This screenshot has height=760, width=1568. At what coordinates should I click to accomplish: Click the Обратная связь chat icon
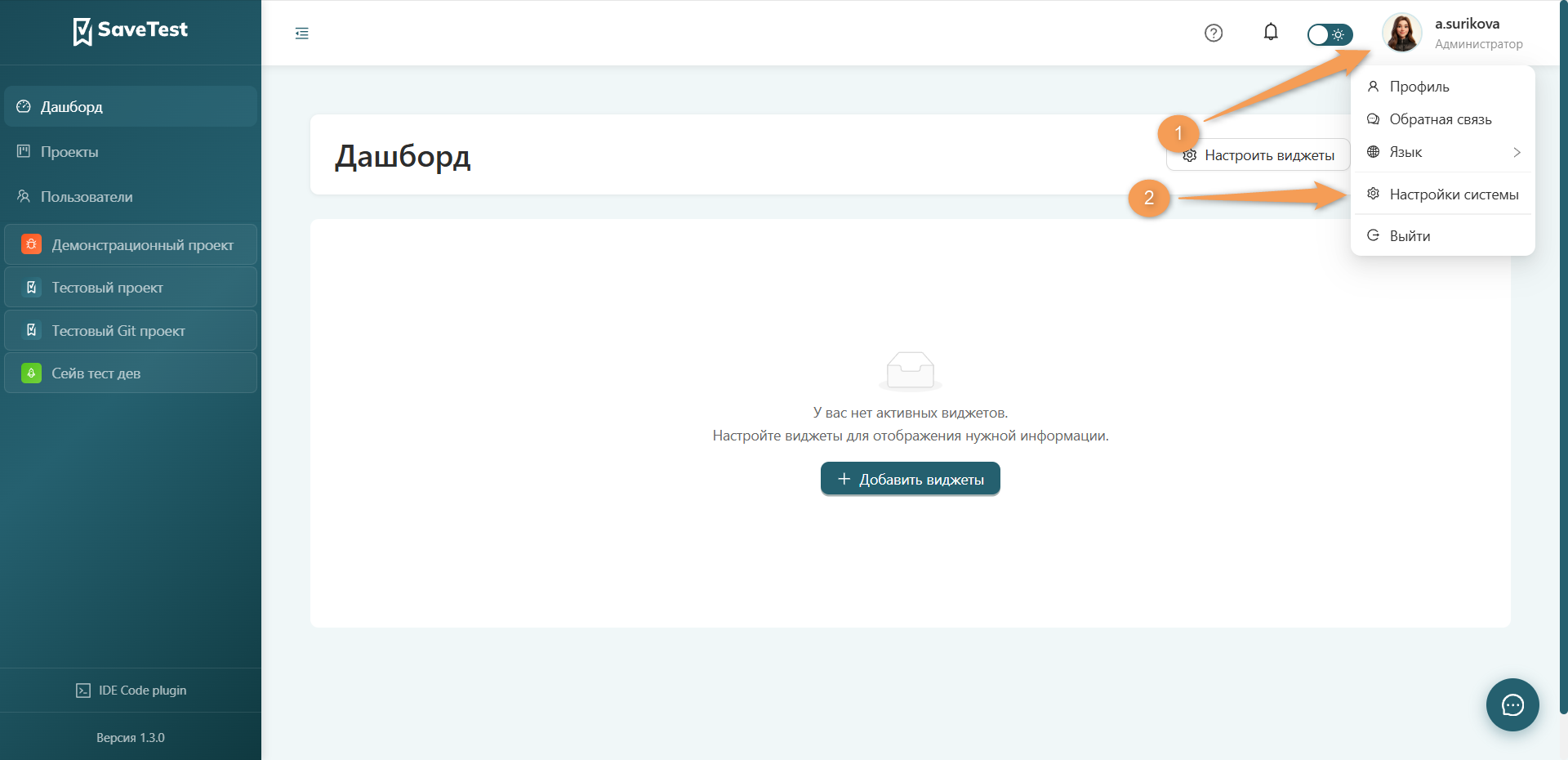1374,119
